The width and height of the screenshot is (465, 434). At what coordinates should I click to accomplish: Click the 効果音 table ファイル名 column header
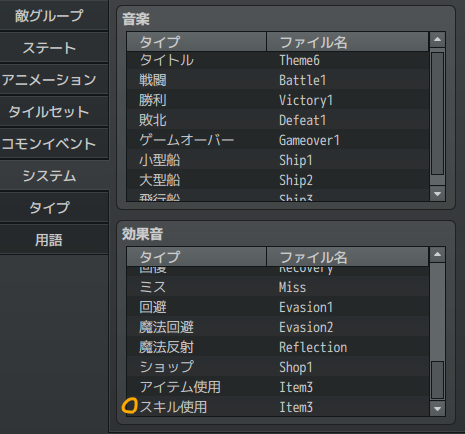point(347,257)
